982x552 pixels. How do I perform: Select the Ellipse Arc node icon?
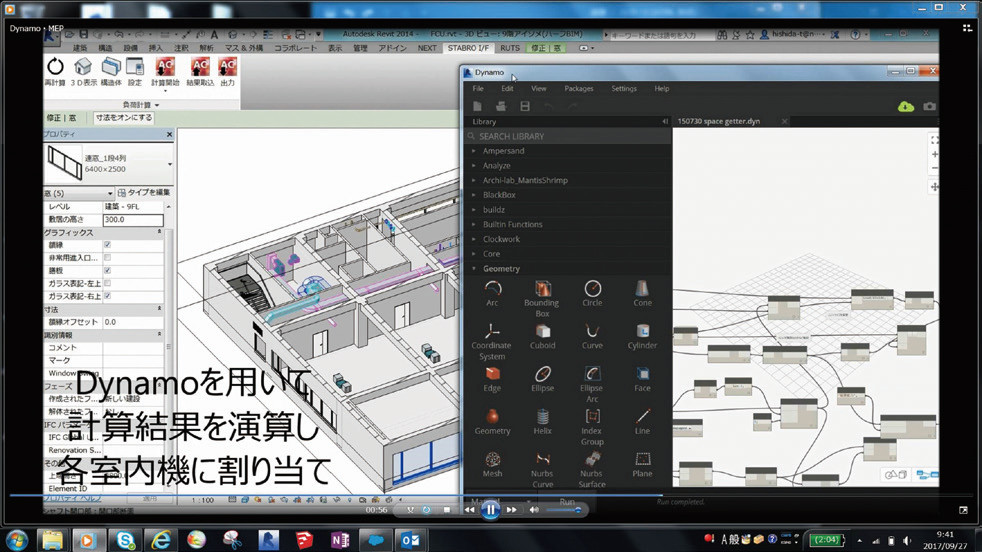(592, 373)
